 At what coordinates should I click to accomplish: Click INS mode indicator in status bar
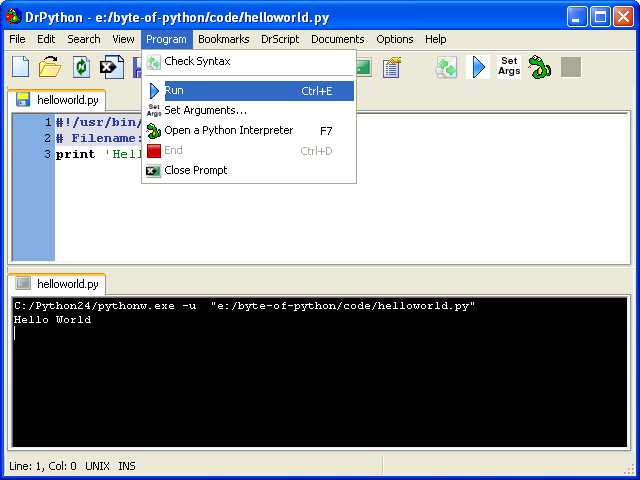point(127,466)
